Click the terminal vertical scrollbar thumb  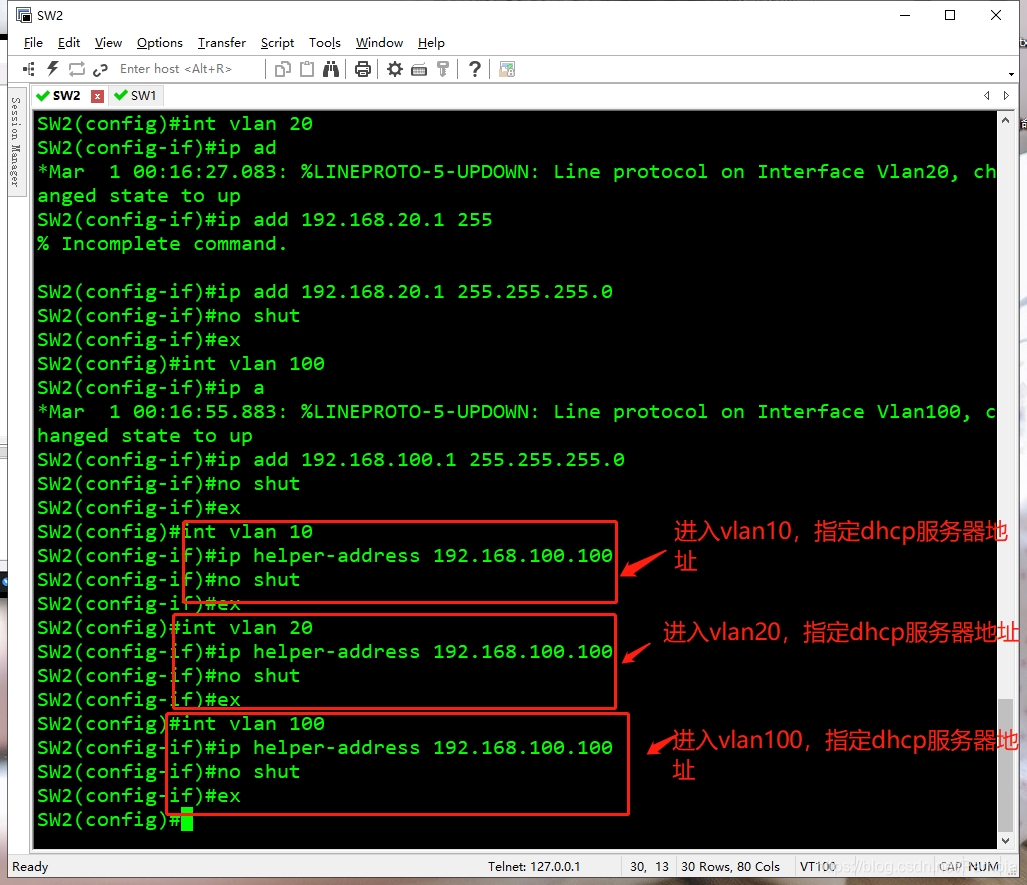tap(1005, 764)
